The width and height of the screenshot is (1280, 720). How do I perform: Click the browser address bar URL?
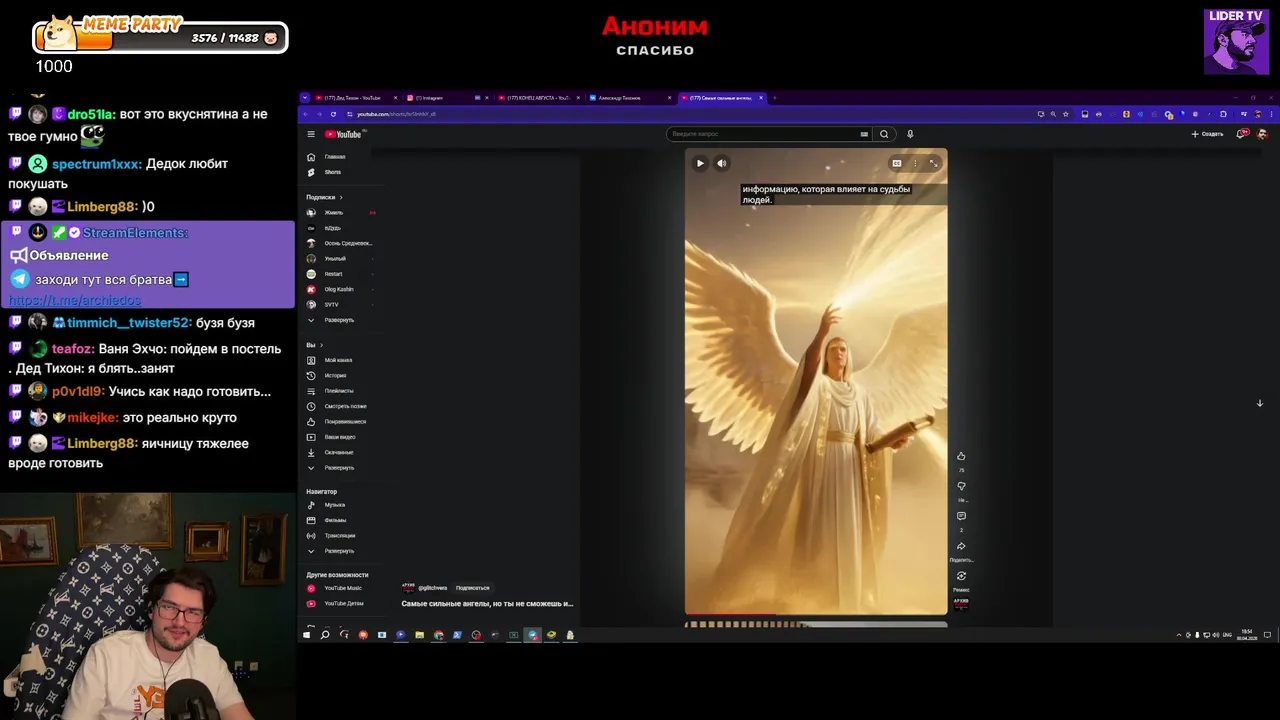click(x=396, y=114)
